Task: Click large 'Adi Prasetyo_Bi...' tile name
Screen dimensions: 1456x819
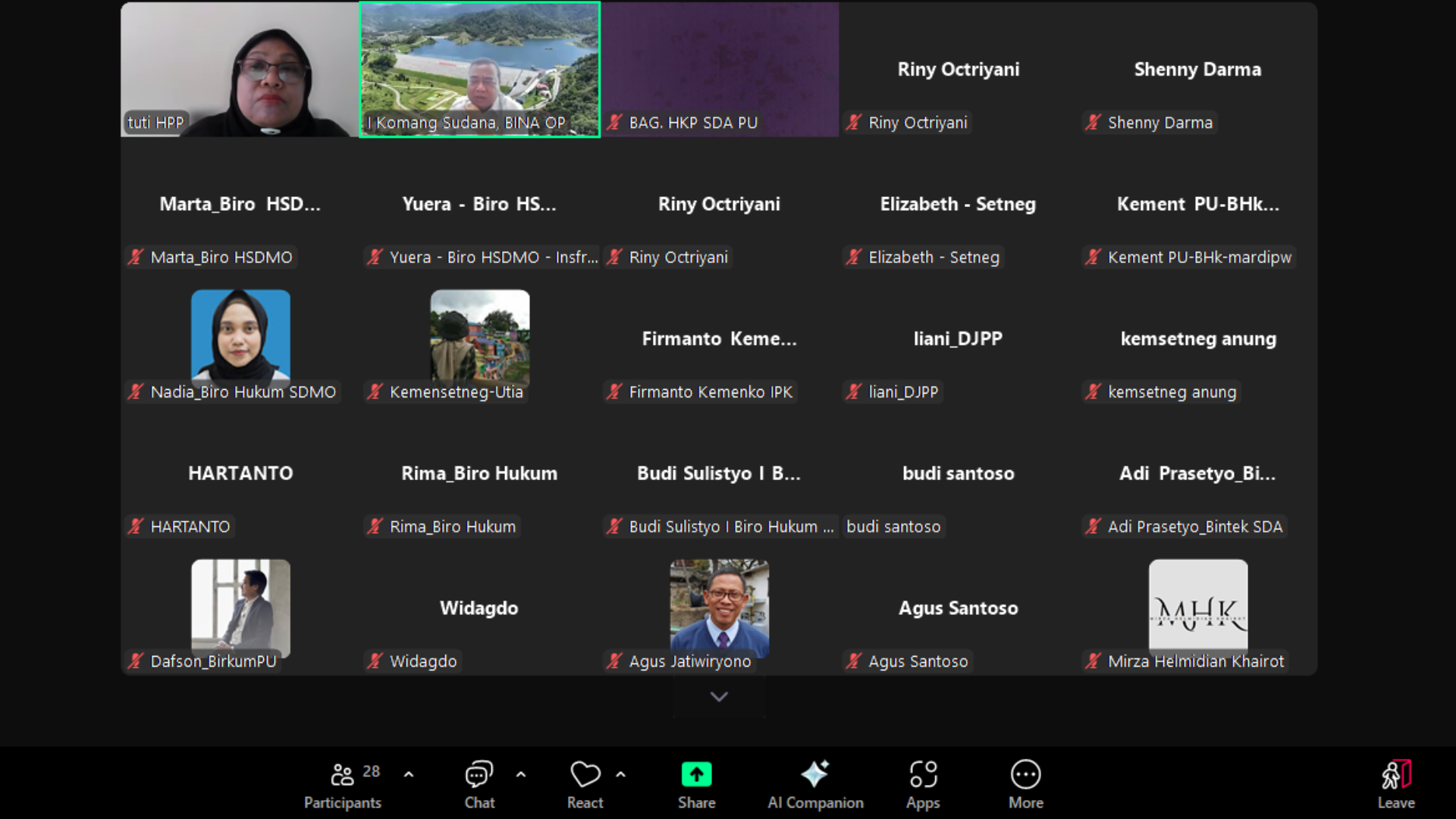Action: tap(1197, 473)
